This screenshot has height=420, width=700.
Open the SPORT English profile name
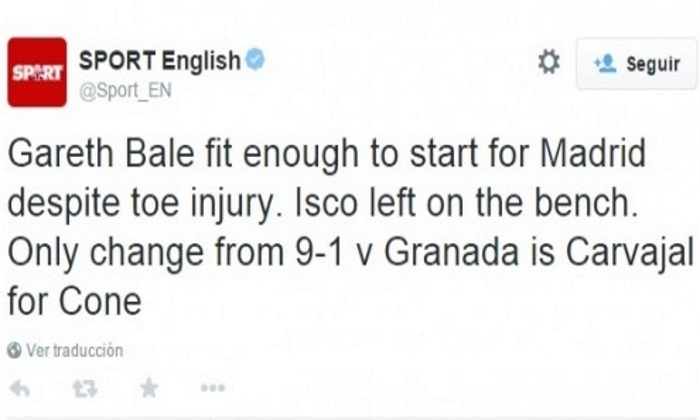[x=159, y=60]
